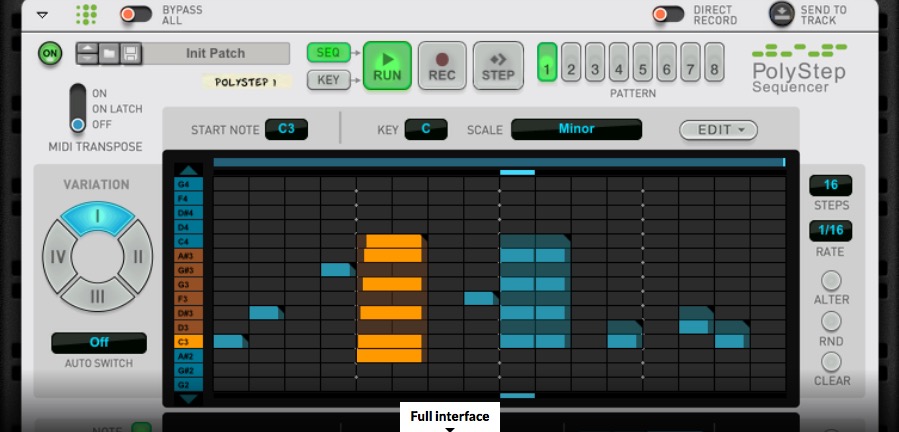This screenshot has height=432, width=899.
Task: Click the A#2 note row label
Action: [x=189, y=356]
